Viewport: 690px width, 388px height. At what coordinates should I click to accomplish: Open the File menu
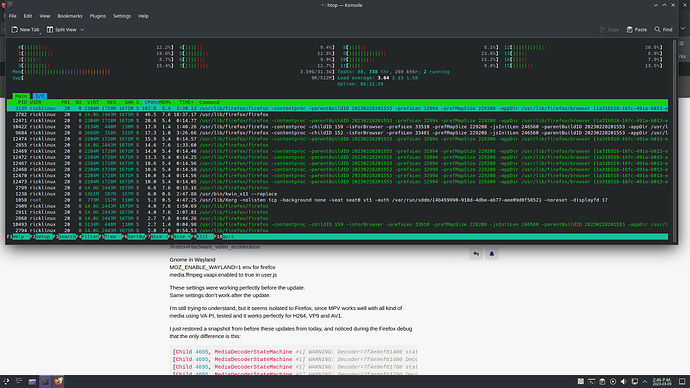click(13, 16)
